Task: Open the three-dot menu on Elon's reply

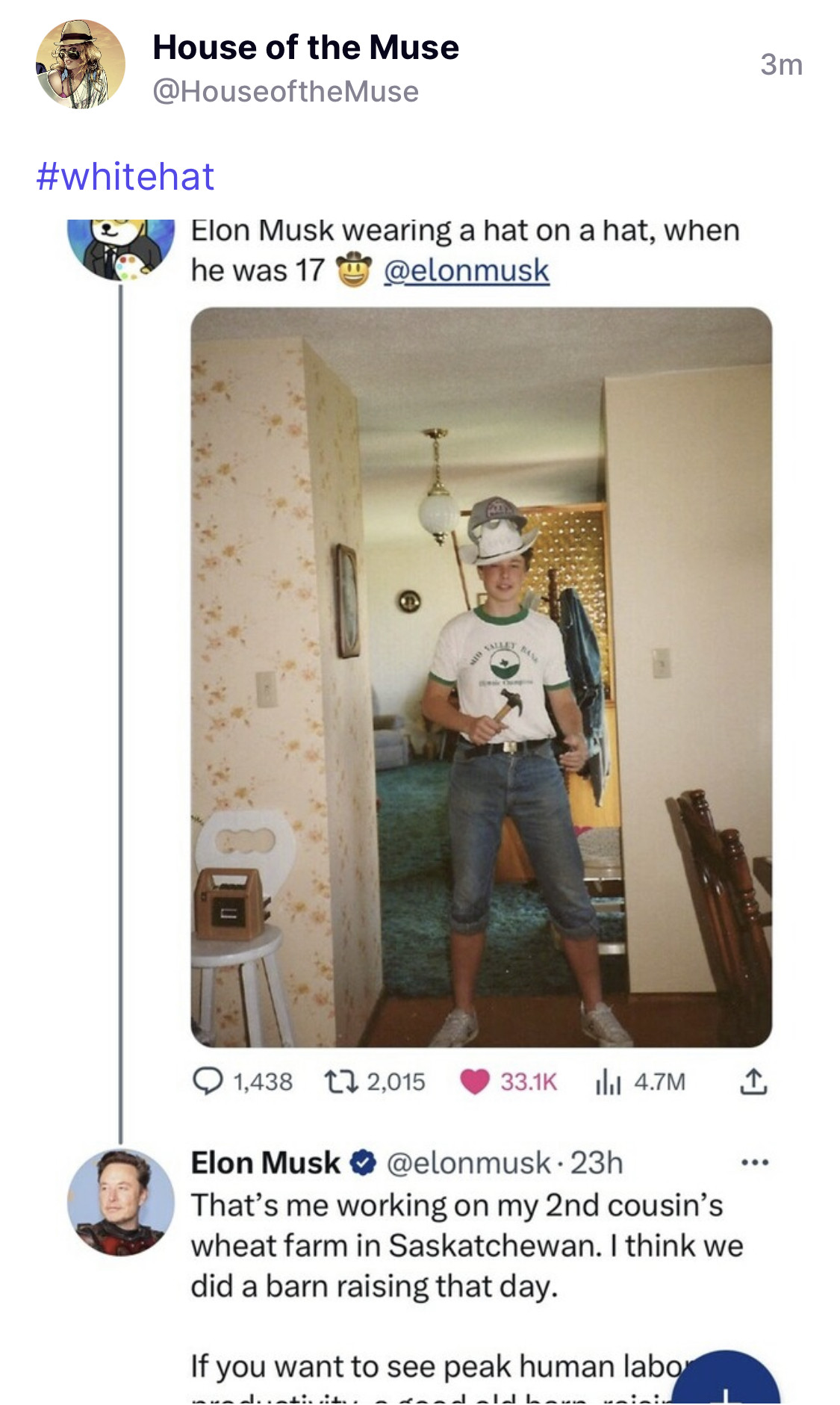Action: pyautogui.click(x=755, y=1162)
